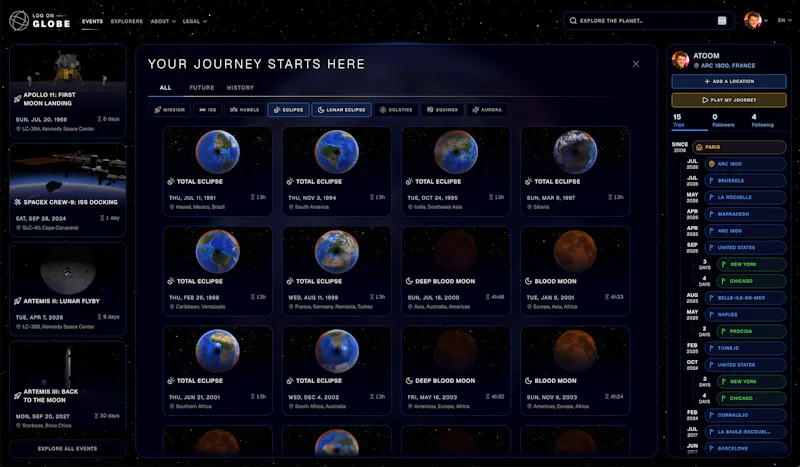Click the eclipse icon on the Dec 4, 2002 card

pyautogui.click(x=290, y=381)
